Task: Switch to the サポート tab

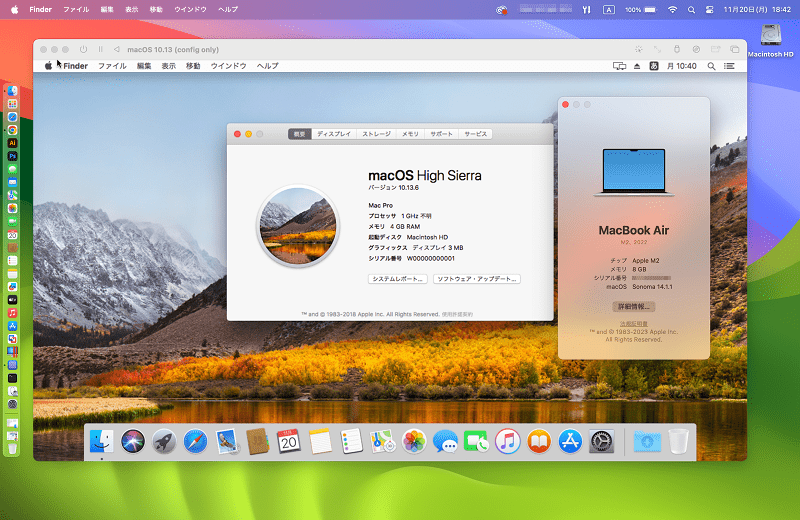Action: (441, 134)
